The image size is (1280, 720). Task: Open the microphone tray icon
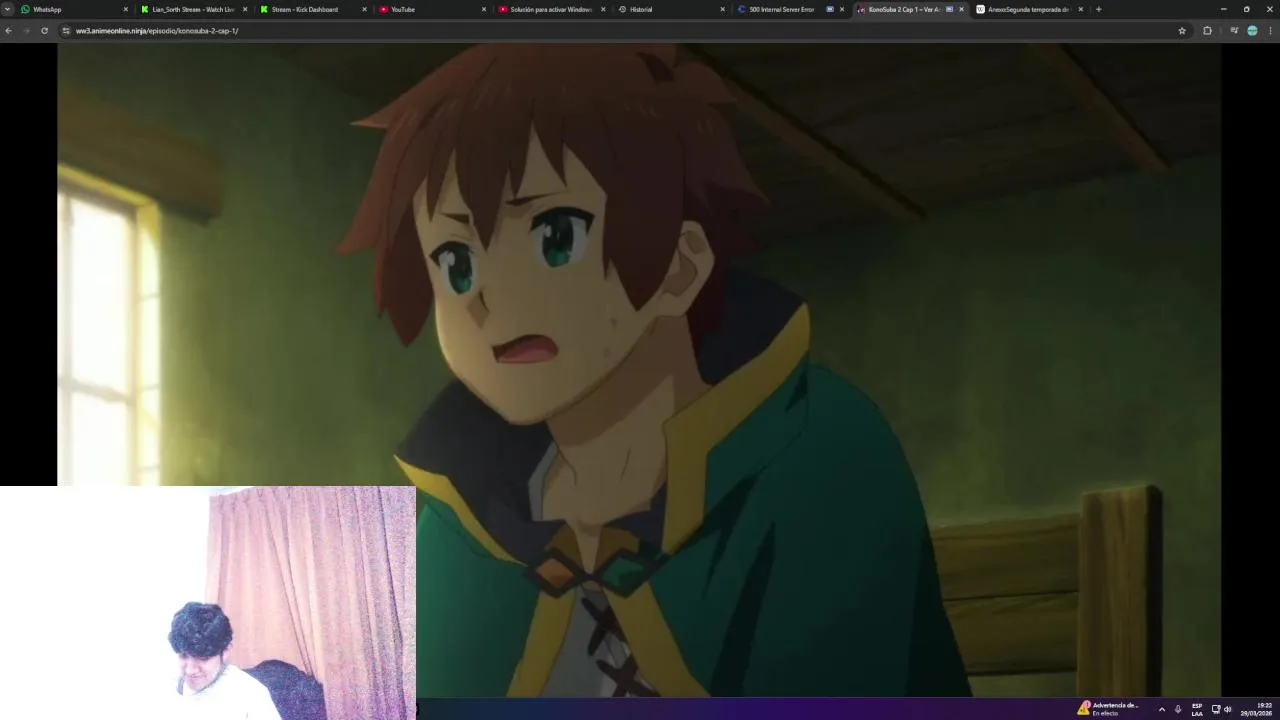(1178, 709)
